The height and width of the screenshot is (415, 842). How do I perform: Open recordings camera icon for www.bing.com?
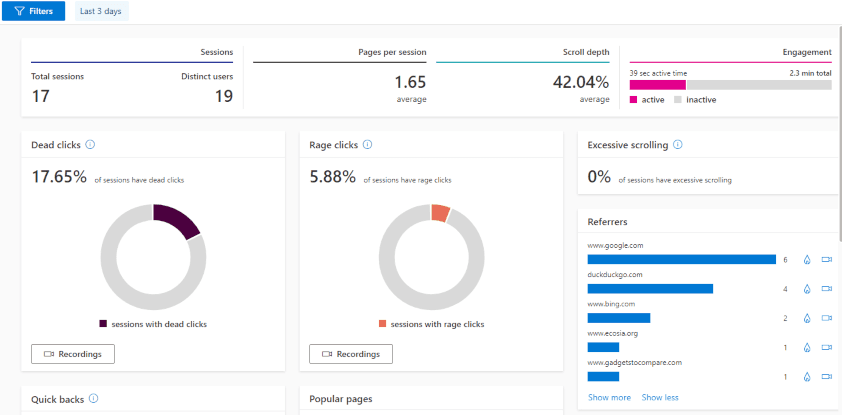(x=826, y=318)
